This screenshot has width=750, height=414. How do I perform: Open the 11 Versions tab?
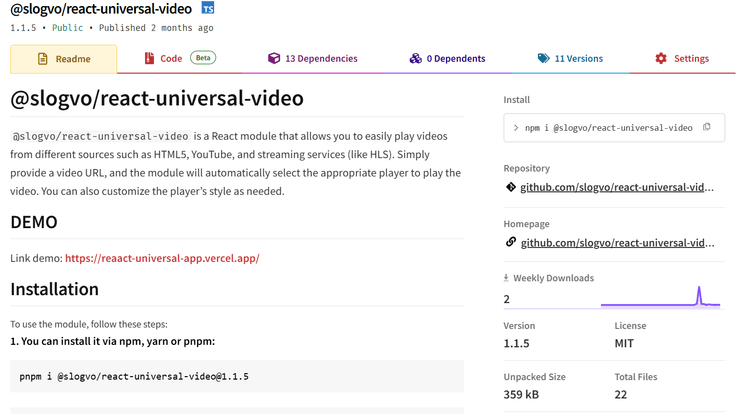coord(570,58)
